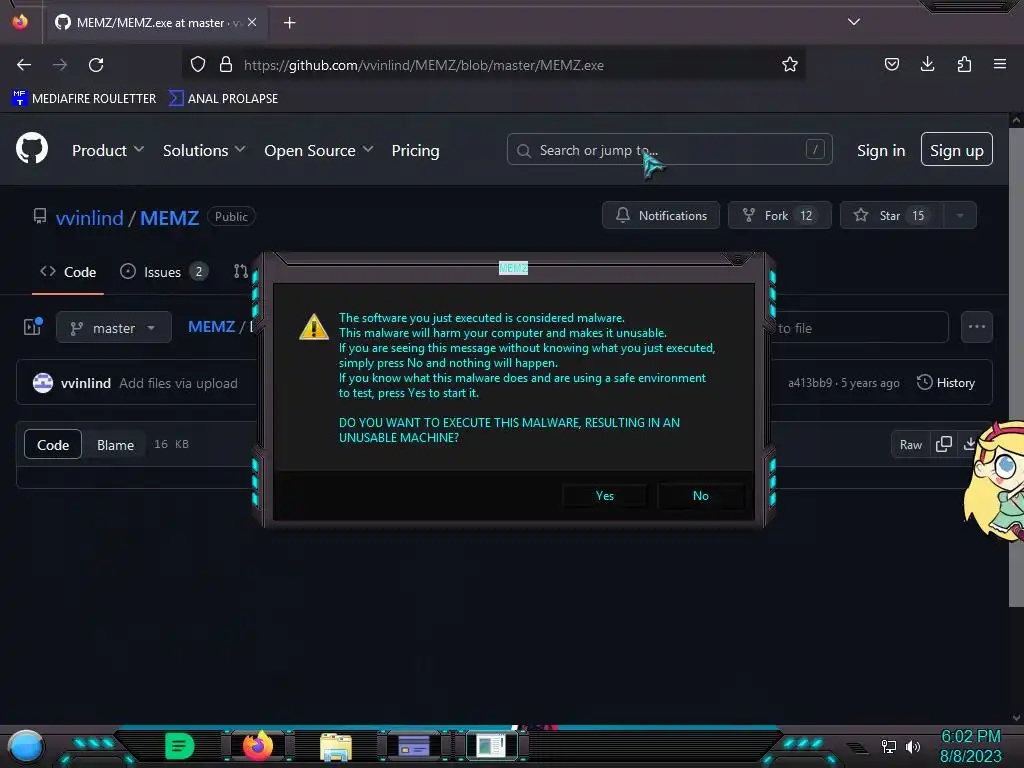
Task: Click the Sign up button
Action: tap(957, 150)
